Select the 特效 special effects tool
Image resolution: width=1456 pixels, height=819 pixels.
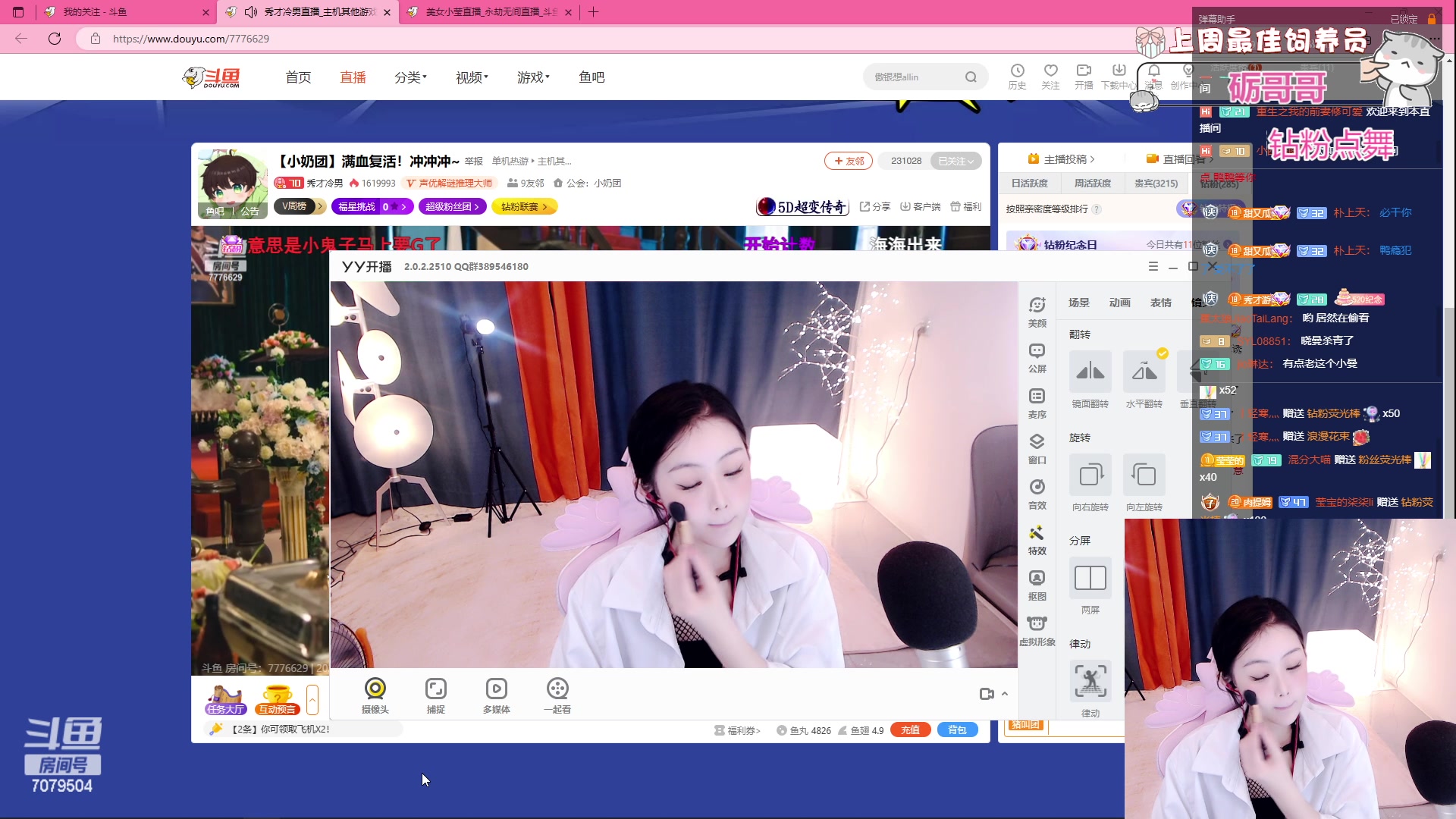click(1037, 539)
